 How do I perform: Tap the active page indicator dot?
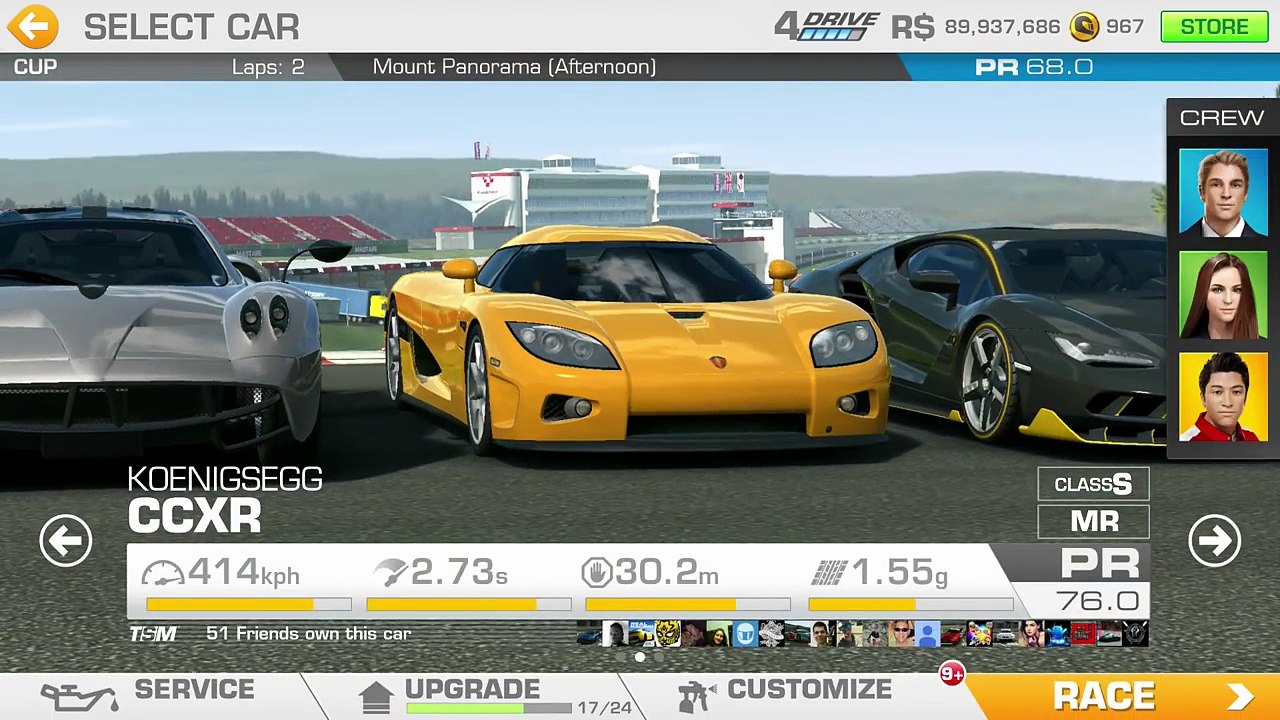(x=640, y=657)
